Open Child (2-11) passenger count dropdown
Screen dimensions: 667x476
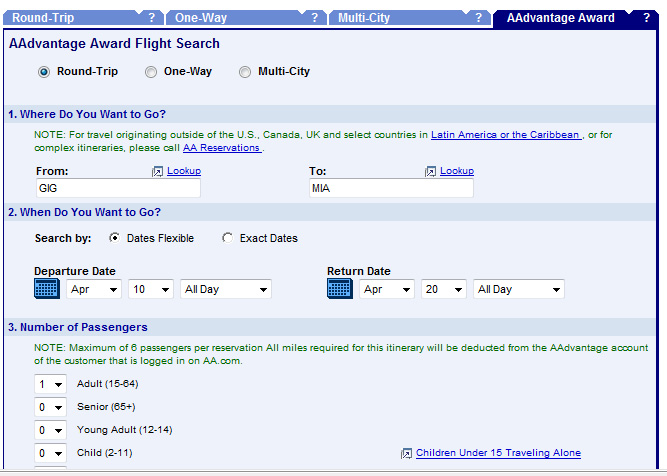tap(50, 453)
